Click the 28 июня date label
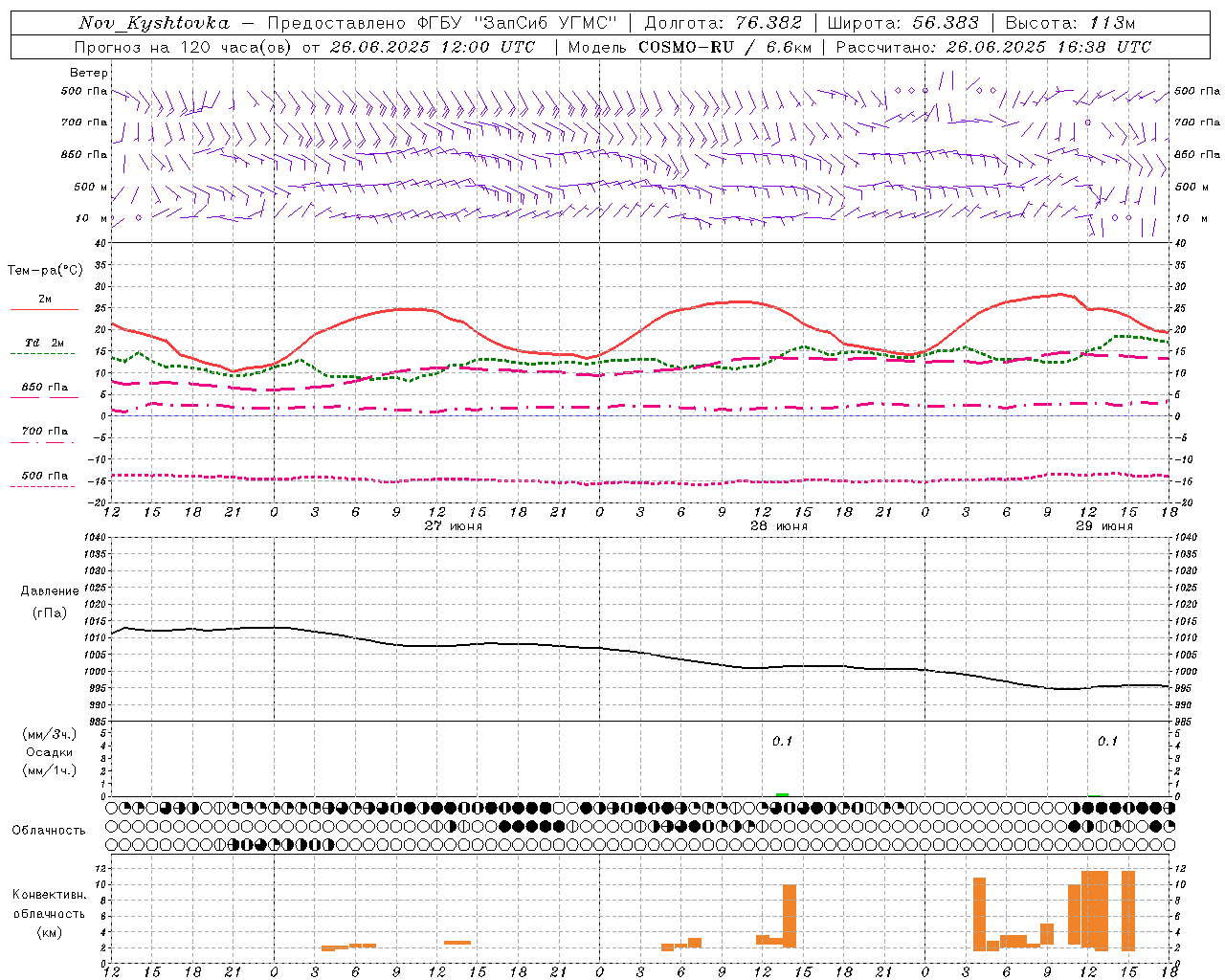Image resolution: width=1225 pixels, height=980 pixels. [778, 526]
